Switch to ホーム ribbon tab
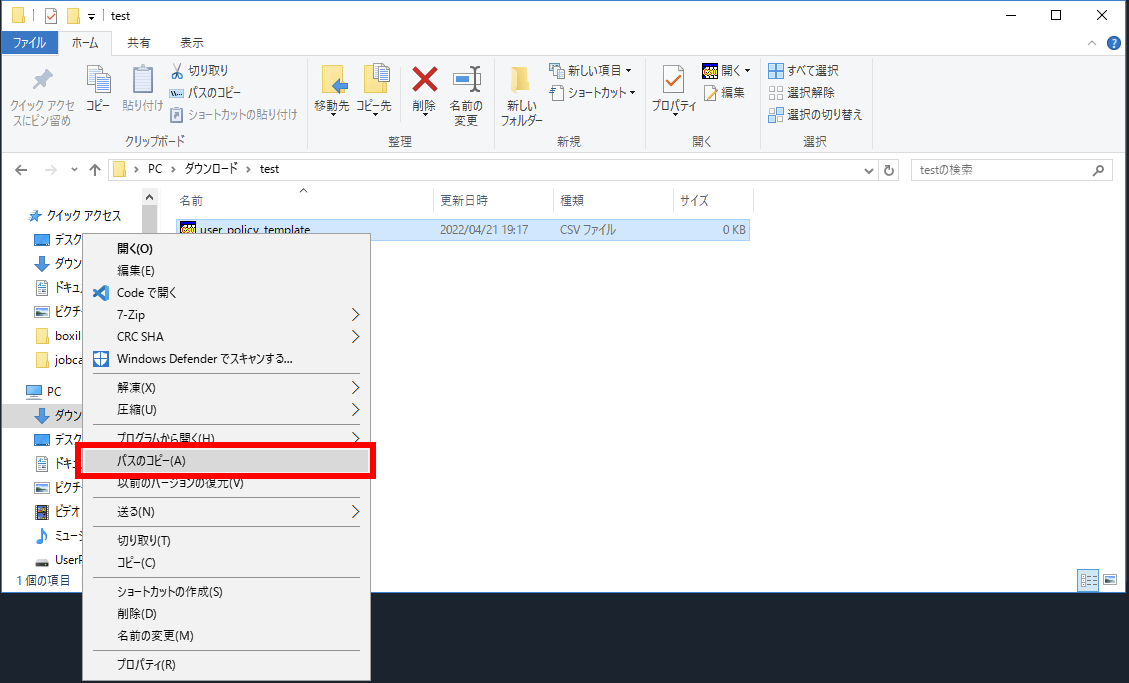Viewport: 1129px width, 683px height. pyautogui.click(x=85, y=43)
